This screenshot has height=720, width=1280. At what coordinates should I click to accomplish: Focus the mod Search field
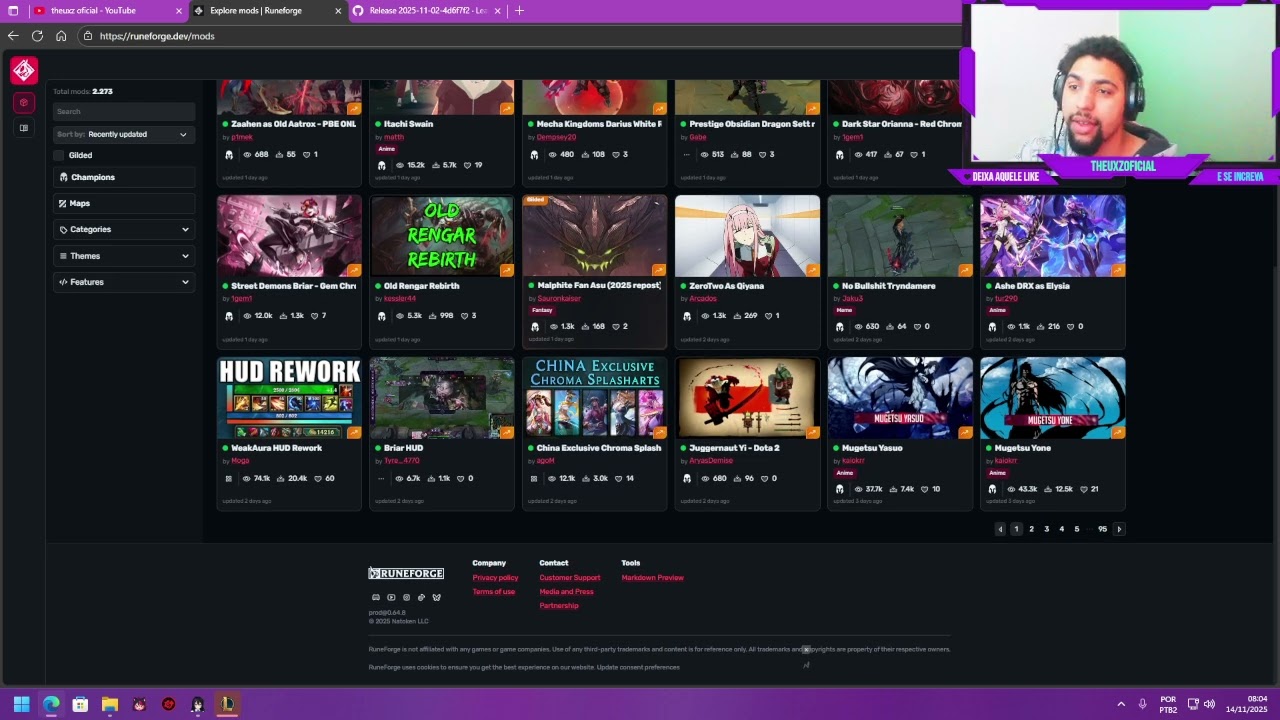[x=124, y=112]
